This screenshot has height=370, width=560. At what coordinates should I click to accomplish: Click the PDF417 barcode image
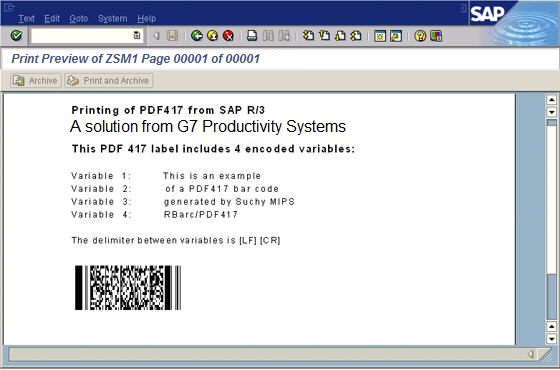tap(128, 288)
